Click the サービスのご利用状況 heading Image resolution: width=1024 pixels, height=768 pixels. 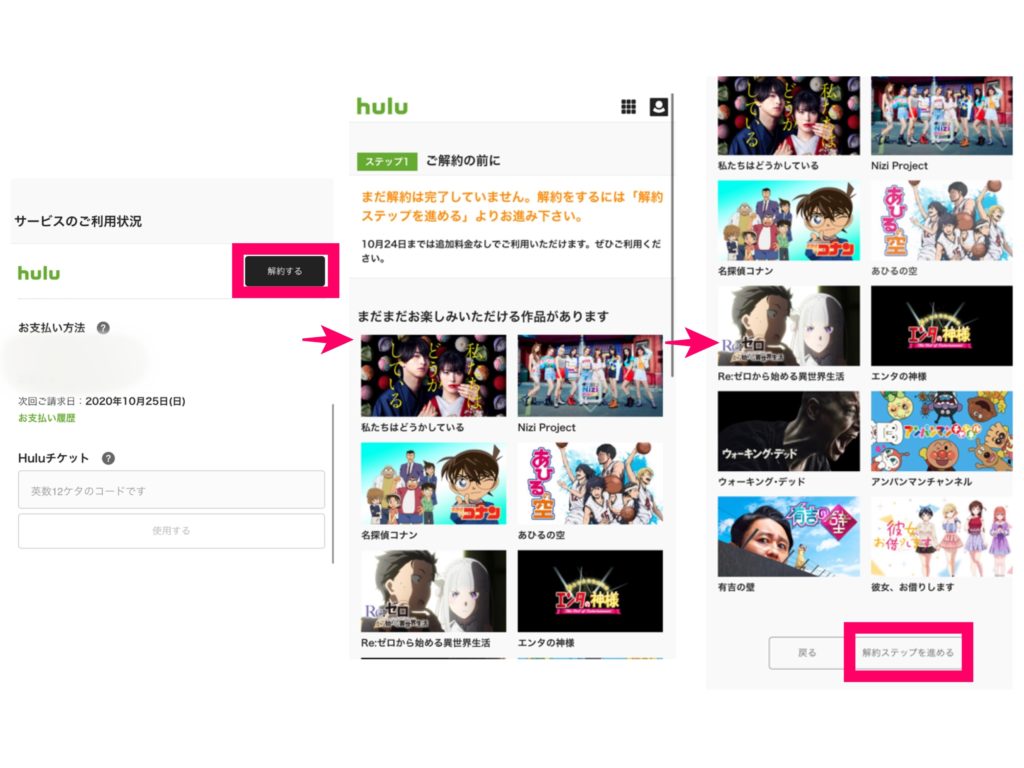[x=78, y=221]
